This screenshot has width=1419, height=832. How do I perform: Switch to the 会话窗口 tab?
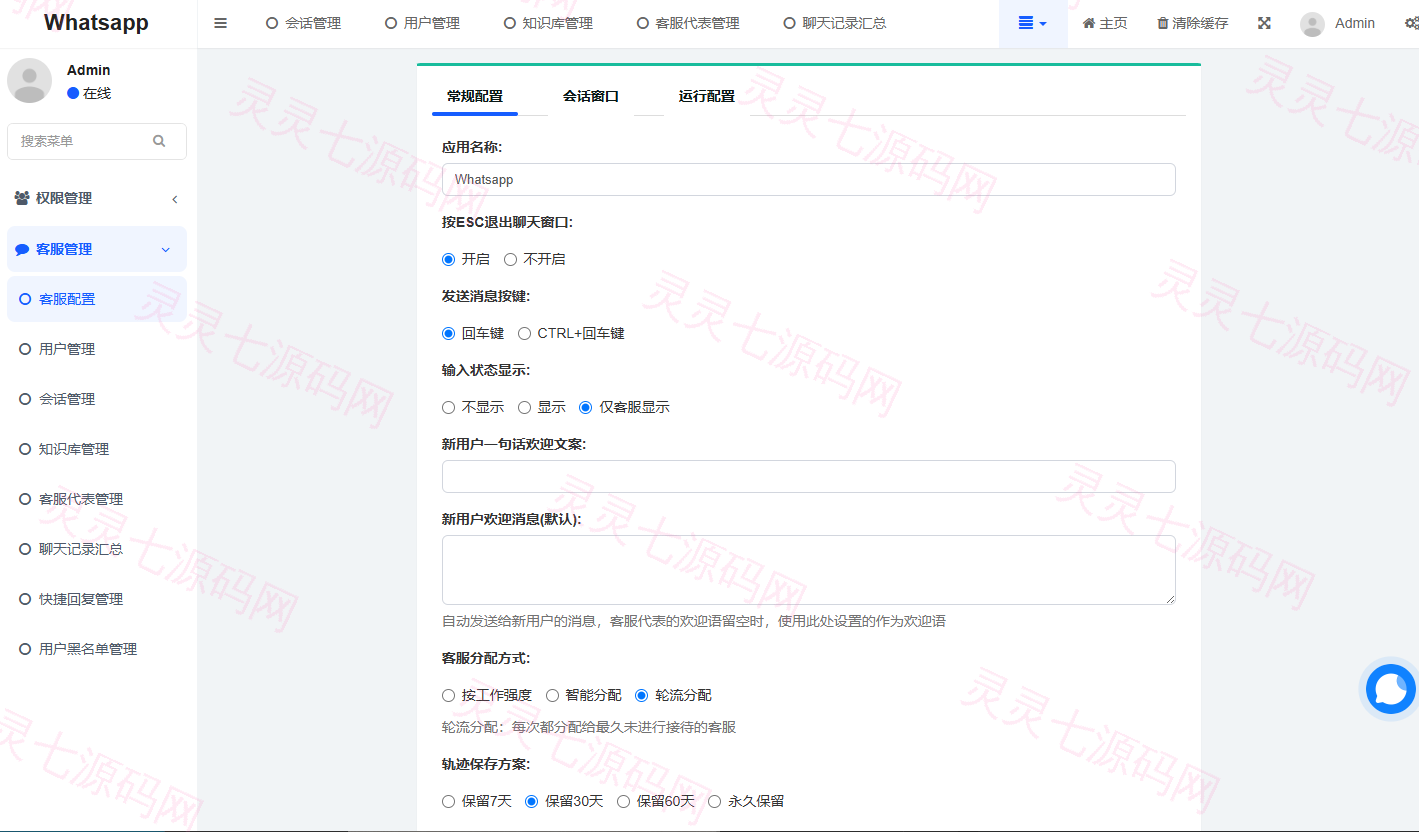591,96
